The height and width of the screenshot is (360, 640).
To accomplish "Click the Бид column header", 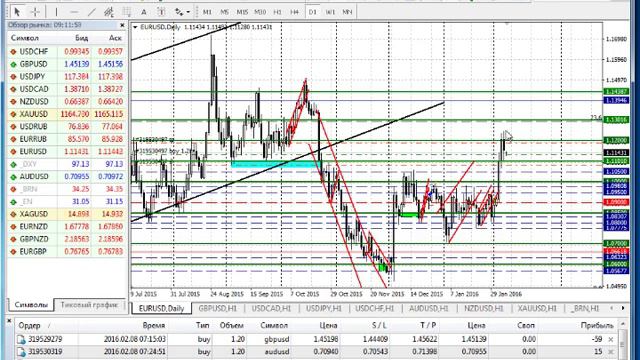I will pos(82,38).
